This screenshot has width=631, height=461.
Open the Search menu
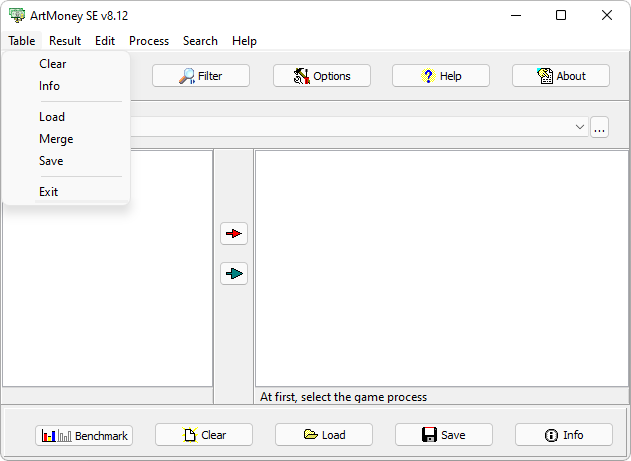200,41
